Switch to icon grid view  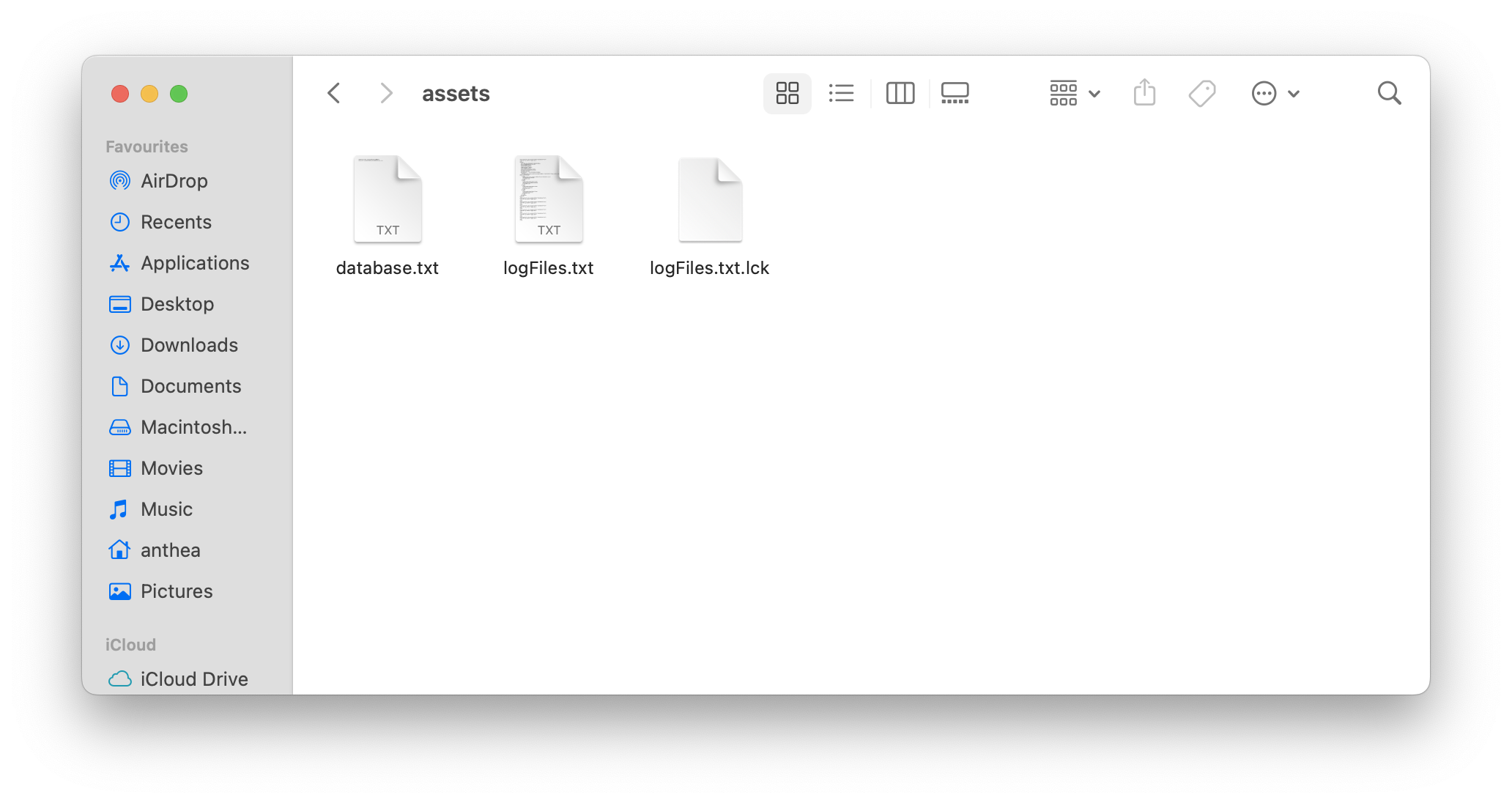[x=787, y=93]
